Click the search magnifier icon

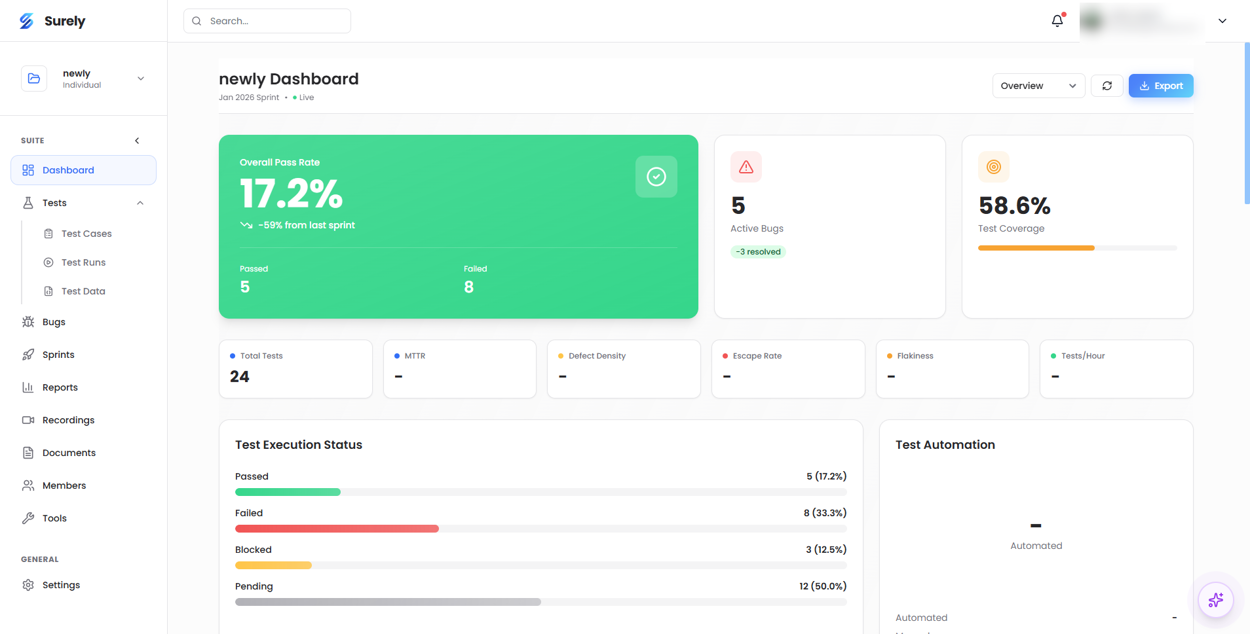[x=197, y=21]
